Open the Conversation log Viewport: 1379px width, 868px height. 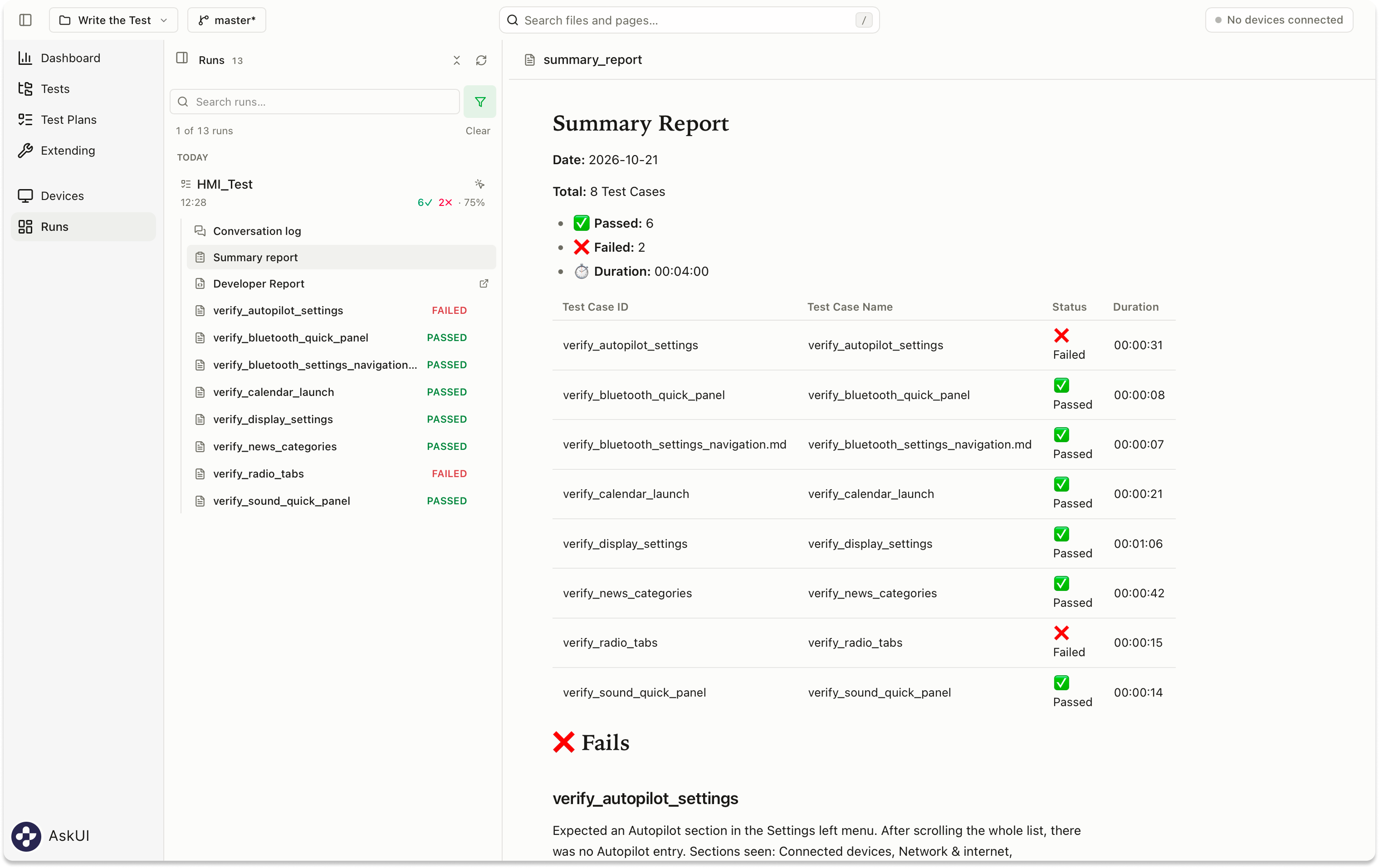pos(341,231)
